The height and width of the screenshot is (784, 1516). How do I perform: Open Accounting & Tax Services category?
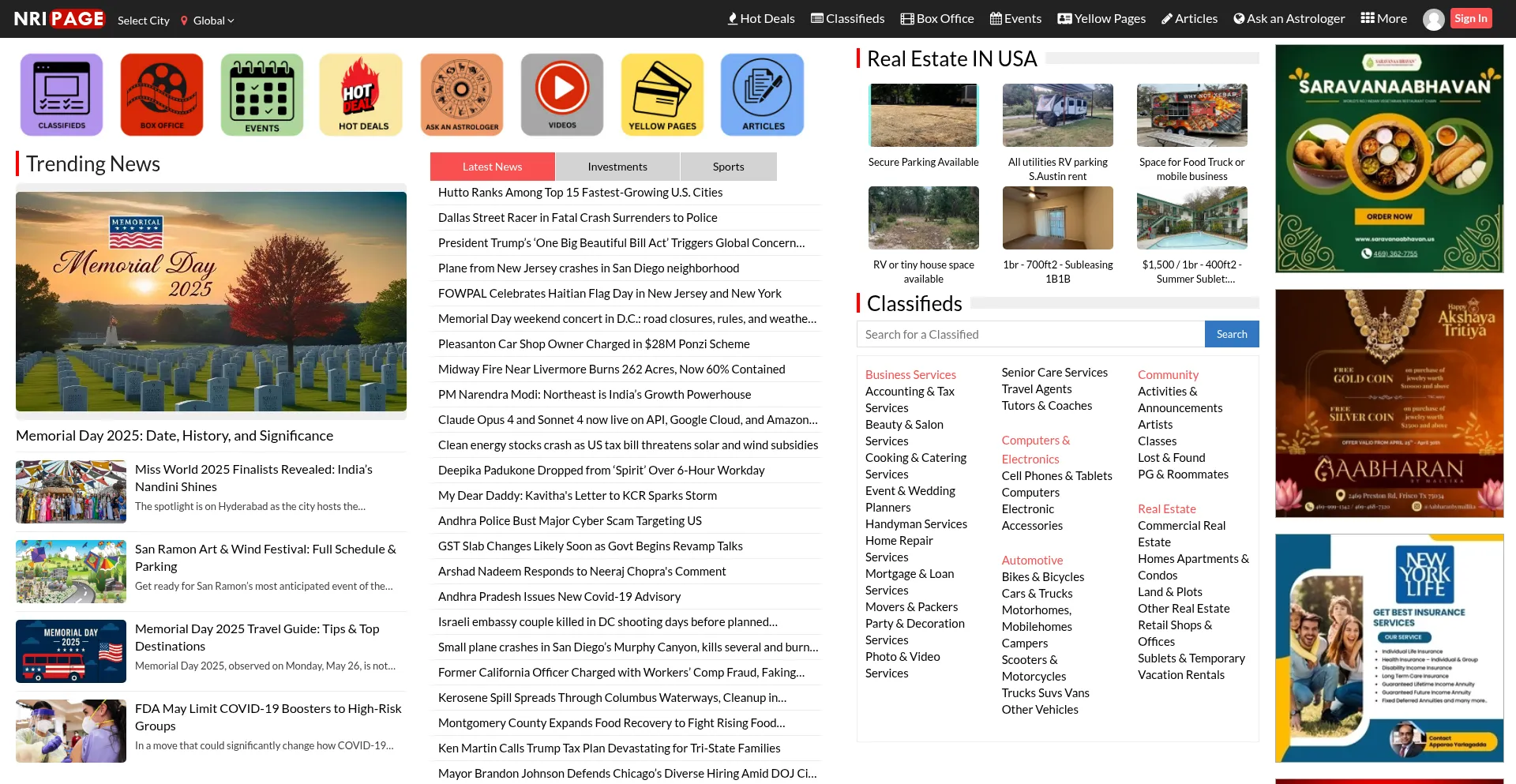click(910, 400)
